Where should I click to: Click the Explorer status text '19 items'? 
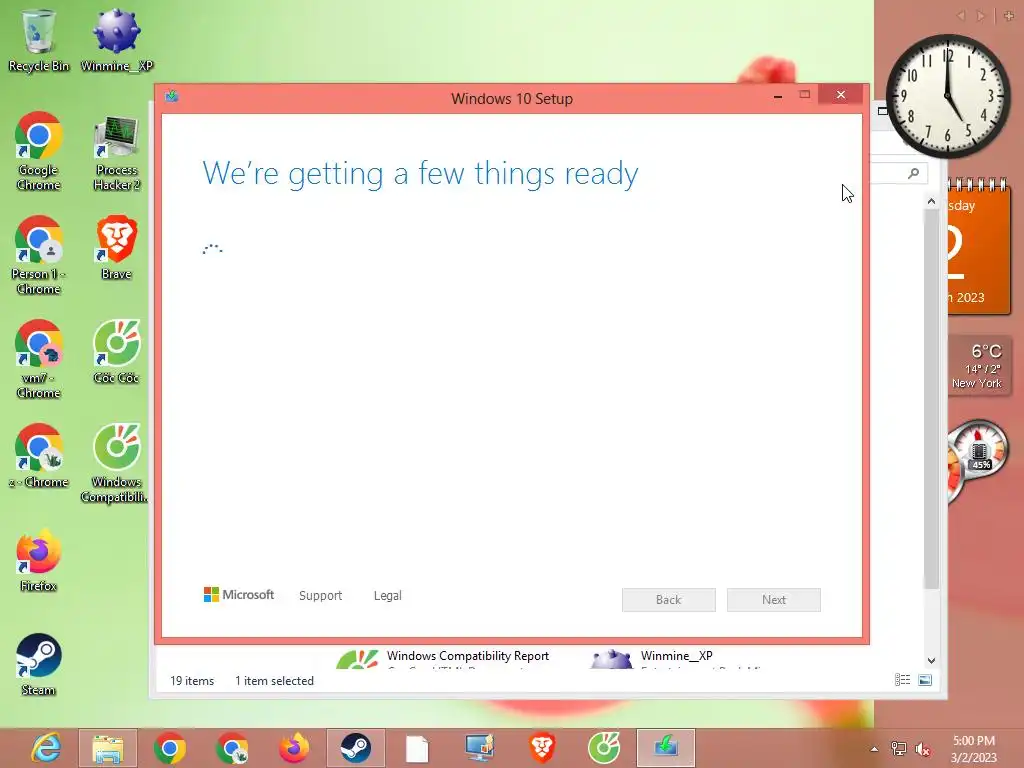pos(192,680)
